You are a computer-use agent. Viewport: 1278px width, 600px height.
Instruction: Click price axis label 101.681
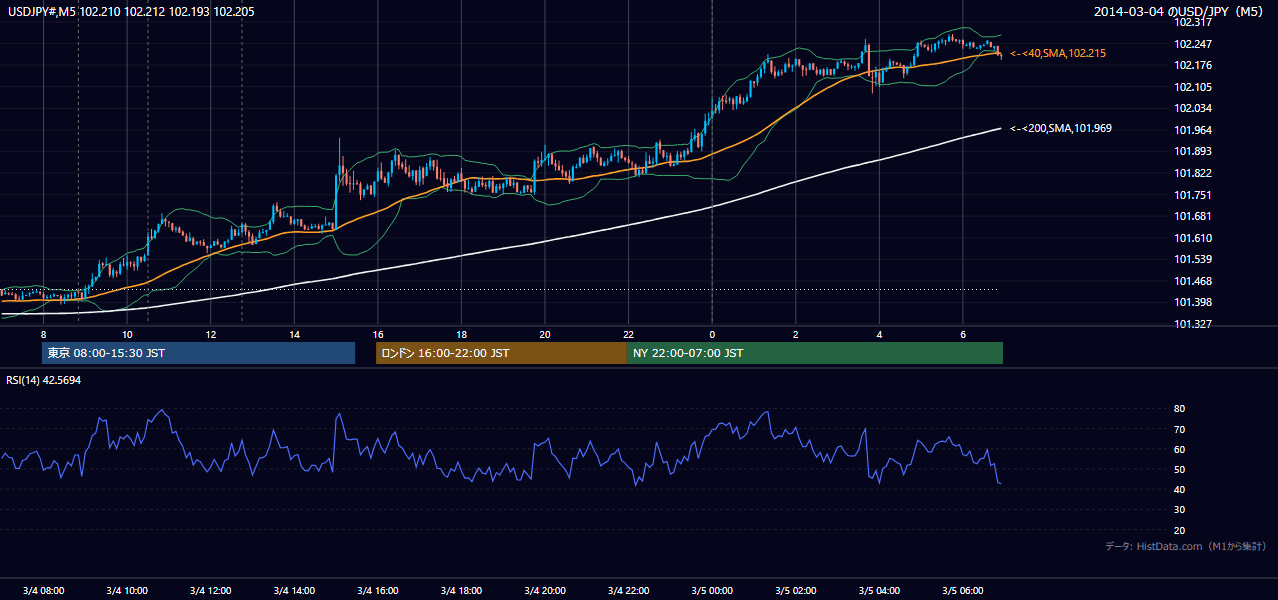click(1193, 216)
